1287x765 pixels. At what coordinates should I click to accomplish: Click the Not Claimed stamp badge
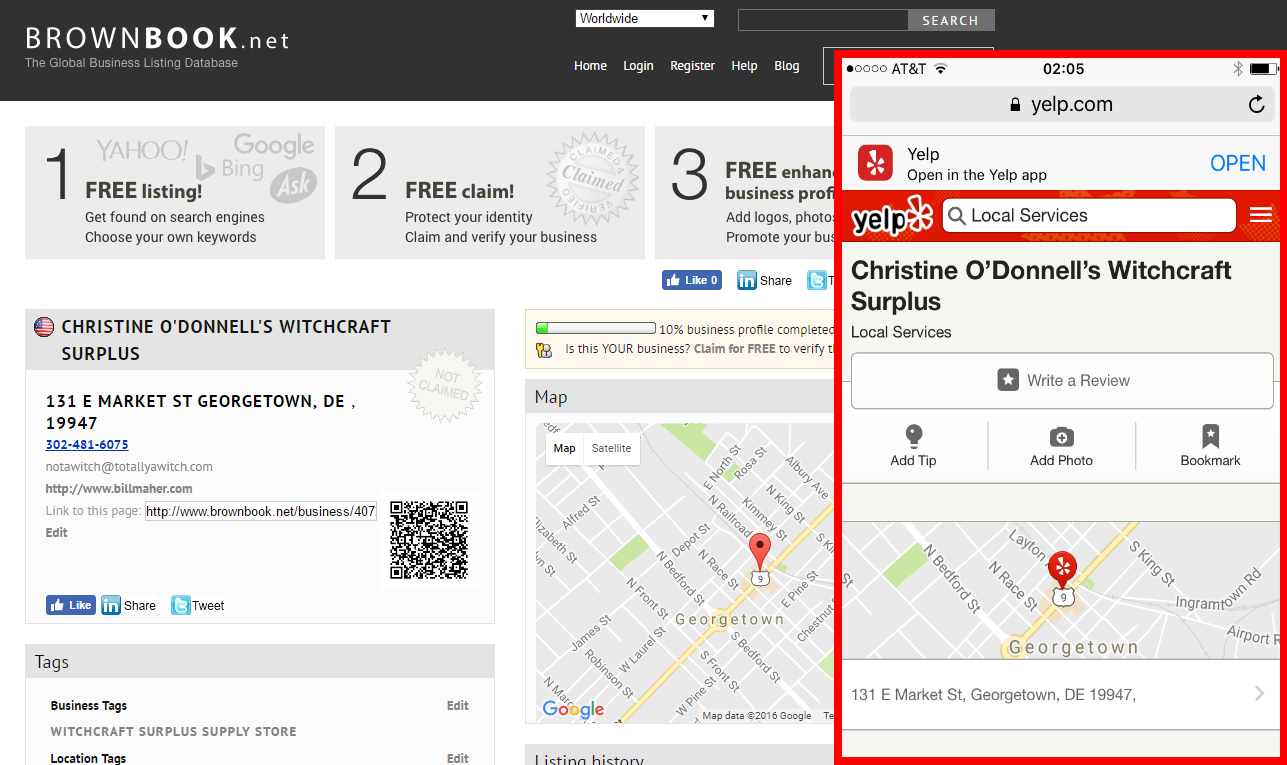point(445,386)
